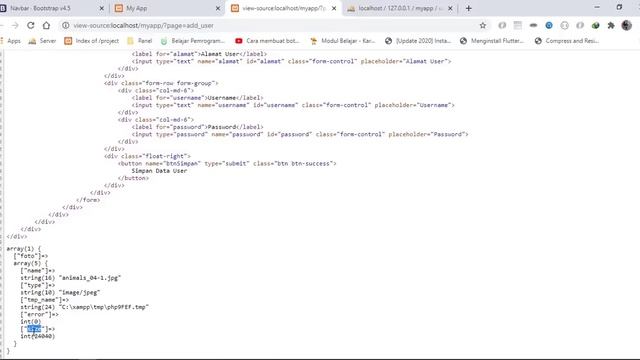The height and width of the screenshot is (360, 640).
Task: Open the Menginstall Flutter... bookmark
Action: pos(492,41)
